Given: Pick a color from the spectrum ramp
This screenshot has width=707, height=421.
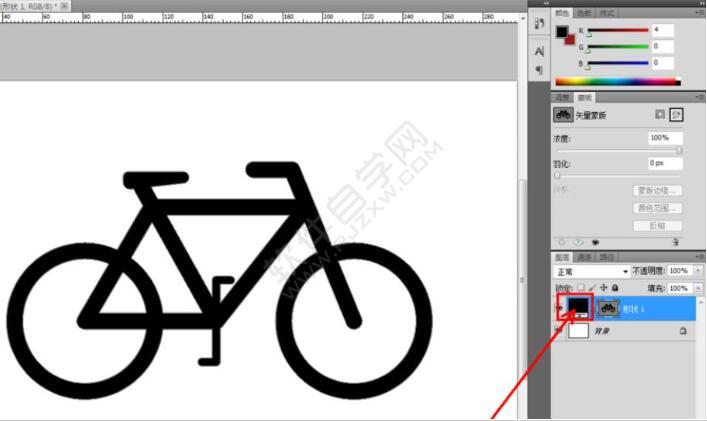Looking at the screenshot, I should pyautogui.click(x=618, y=82).
